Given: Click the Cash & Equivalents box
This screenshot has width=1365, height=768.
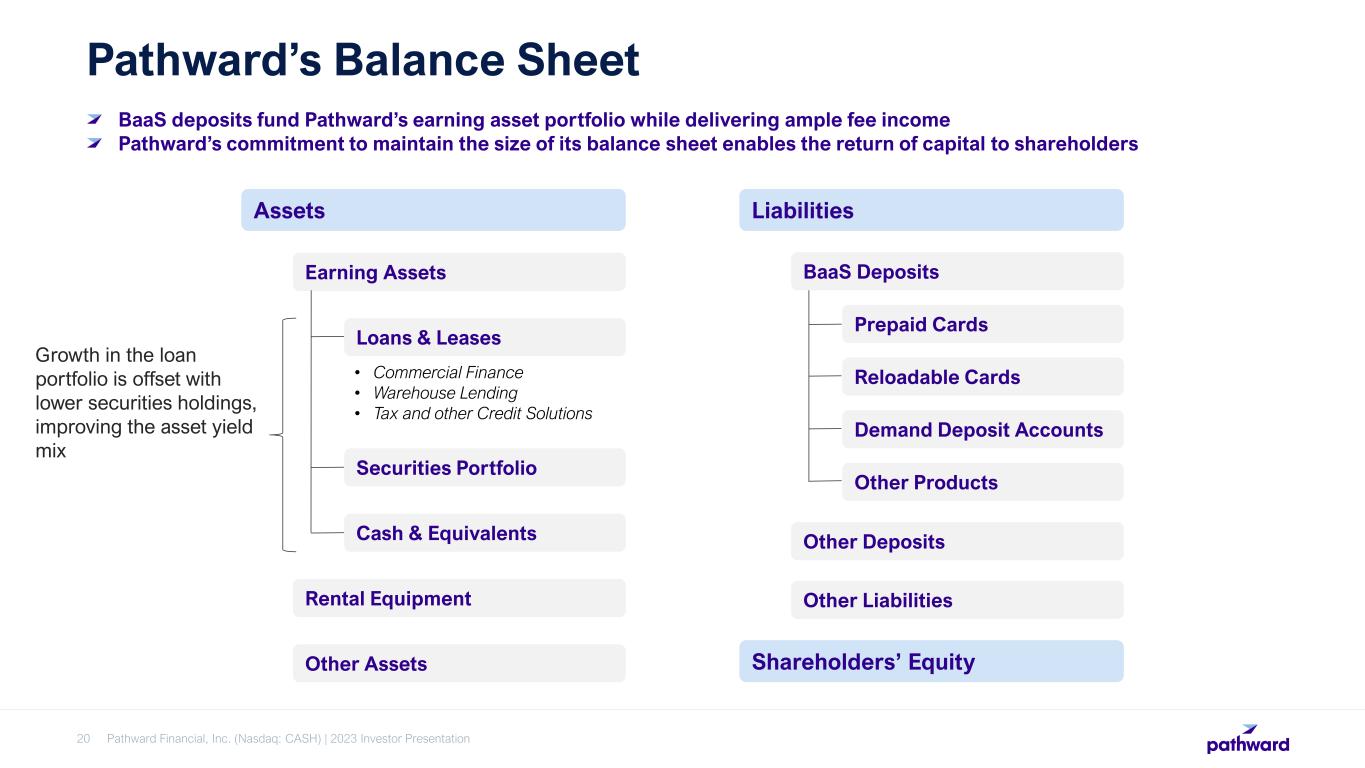Looking at the screenshot, I should (x=484, y=533).
